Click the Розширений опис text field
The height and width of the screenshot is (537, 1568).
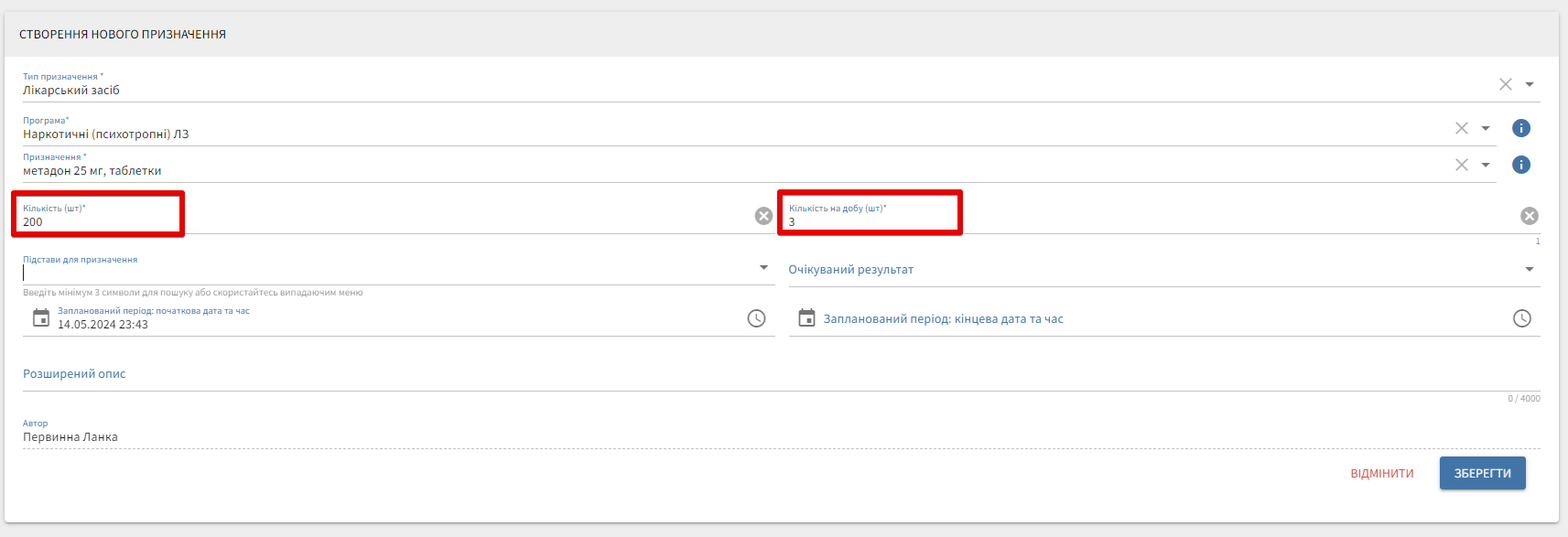778,374
